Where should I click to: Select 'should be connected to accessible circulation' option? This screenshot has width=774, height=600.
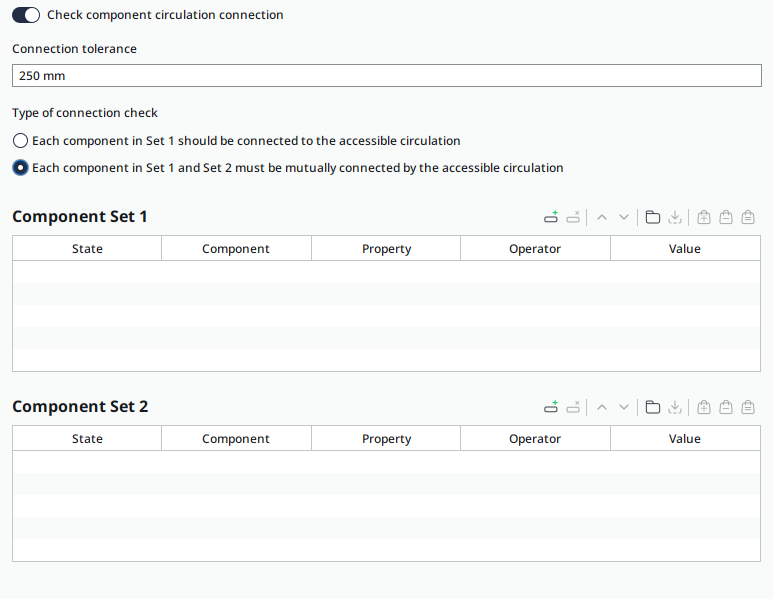point(20,141)
